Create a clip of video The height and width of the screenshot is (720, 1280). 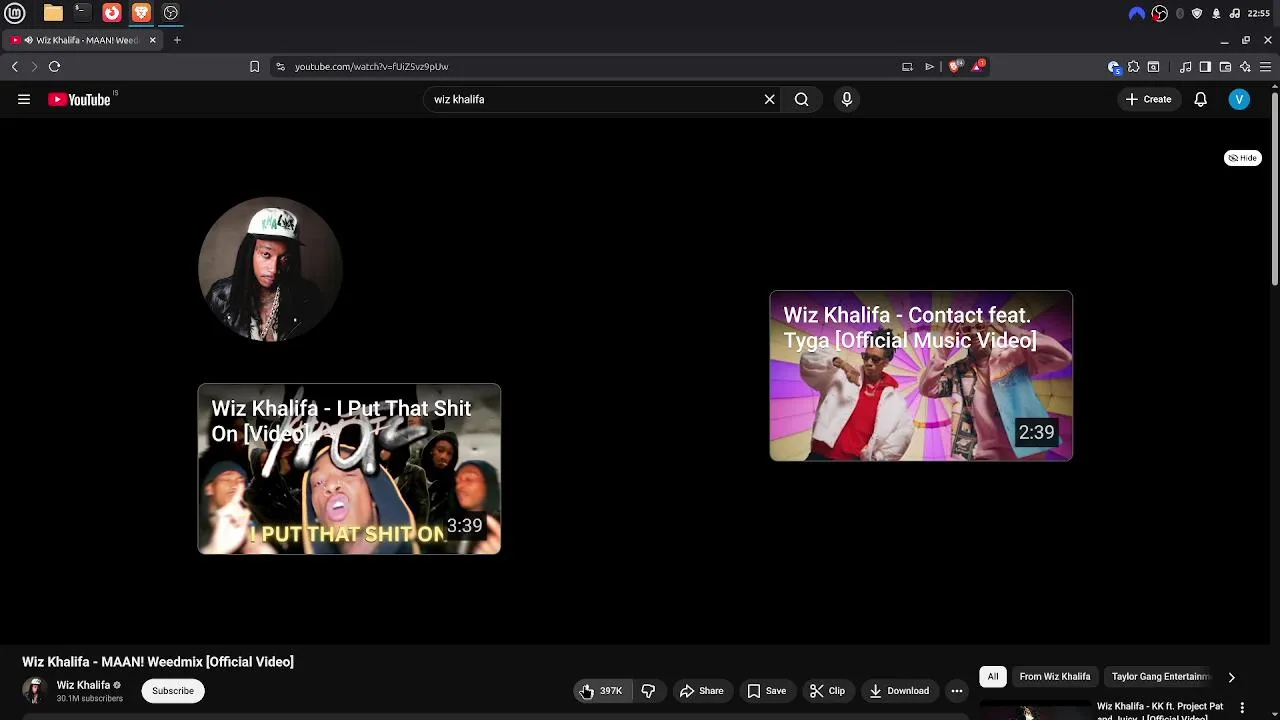point(827,691)
